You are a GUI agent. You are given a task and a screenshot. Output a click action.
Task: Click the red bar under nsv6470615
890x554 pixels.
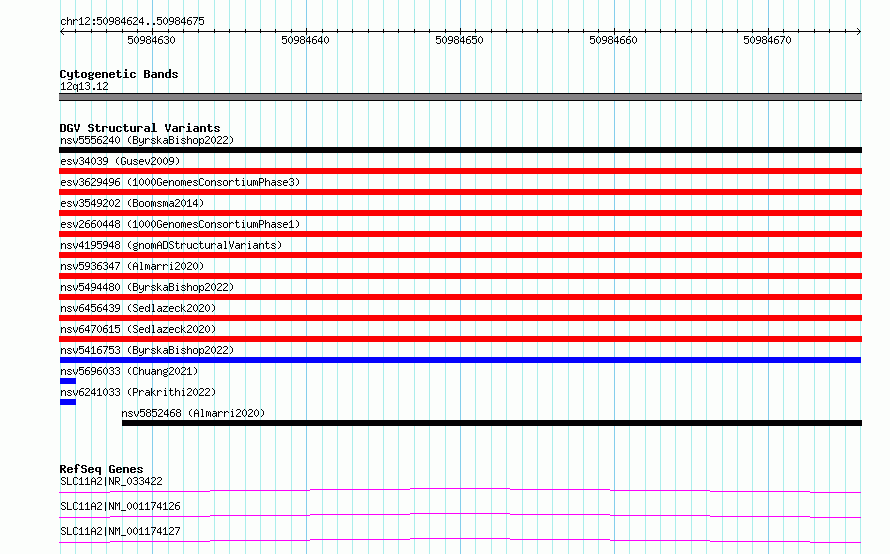[460, 339]
